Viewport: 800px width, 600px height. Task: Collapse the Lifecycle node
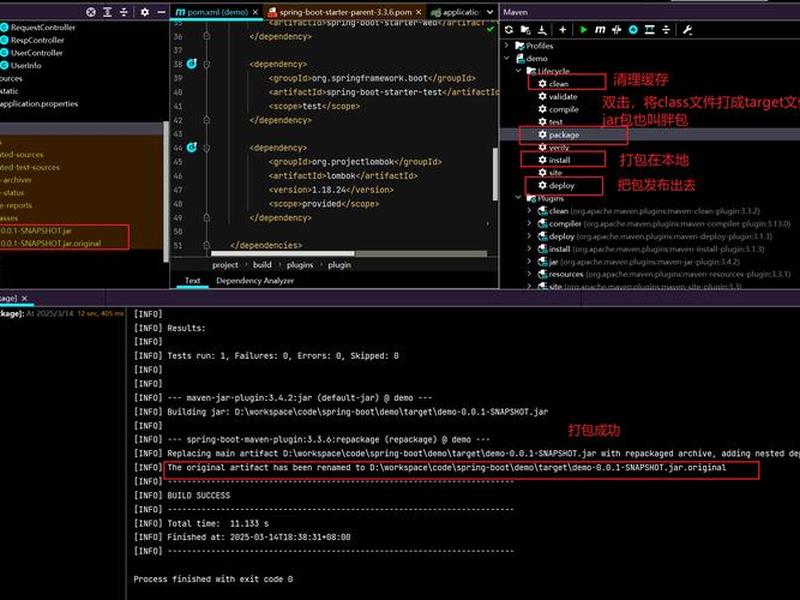(x=518, y=71)
